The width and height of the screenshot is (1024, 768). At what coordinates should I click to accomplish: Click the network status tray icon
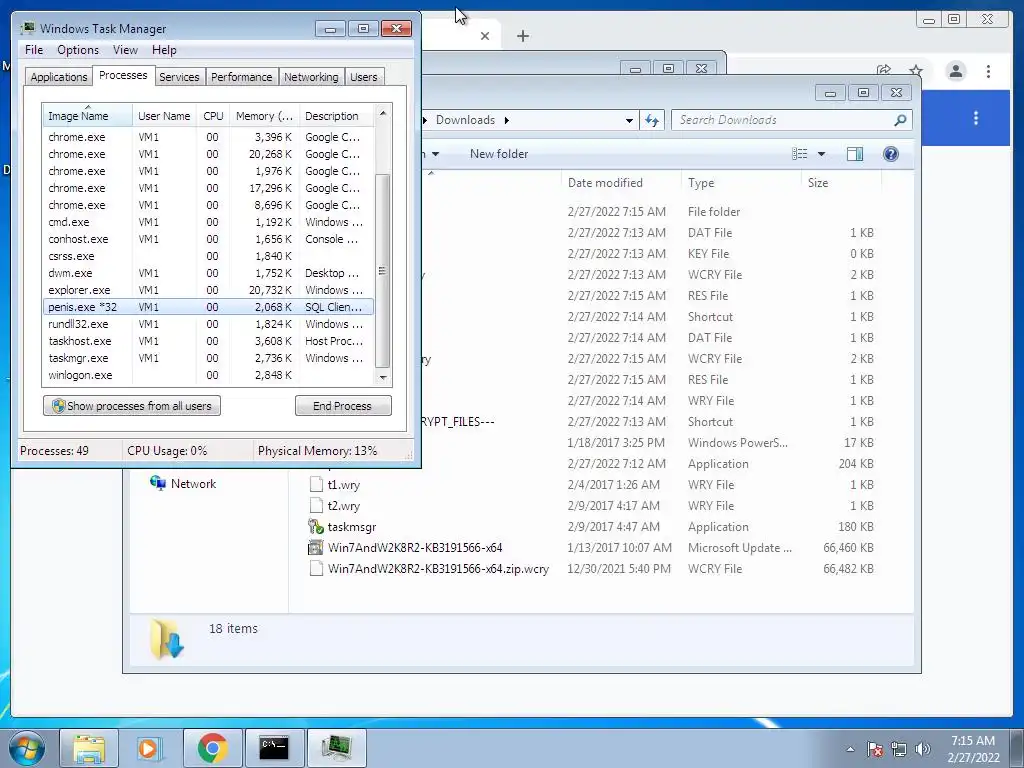click(899, 749)
